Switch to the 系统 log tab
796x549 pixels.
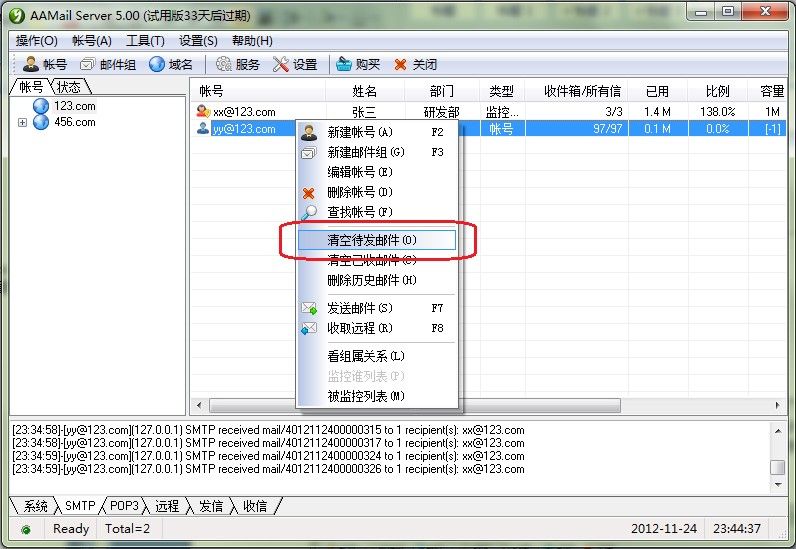(x=36, y=506)
